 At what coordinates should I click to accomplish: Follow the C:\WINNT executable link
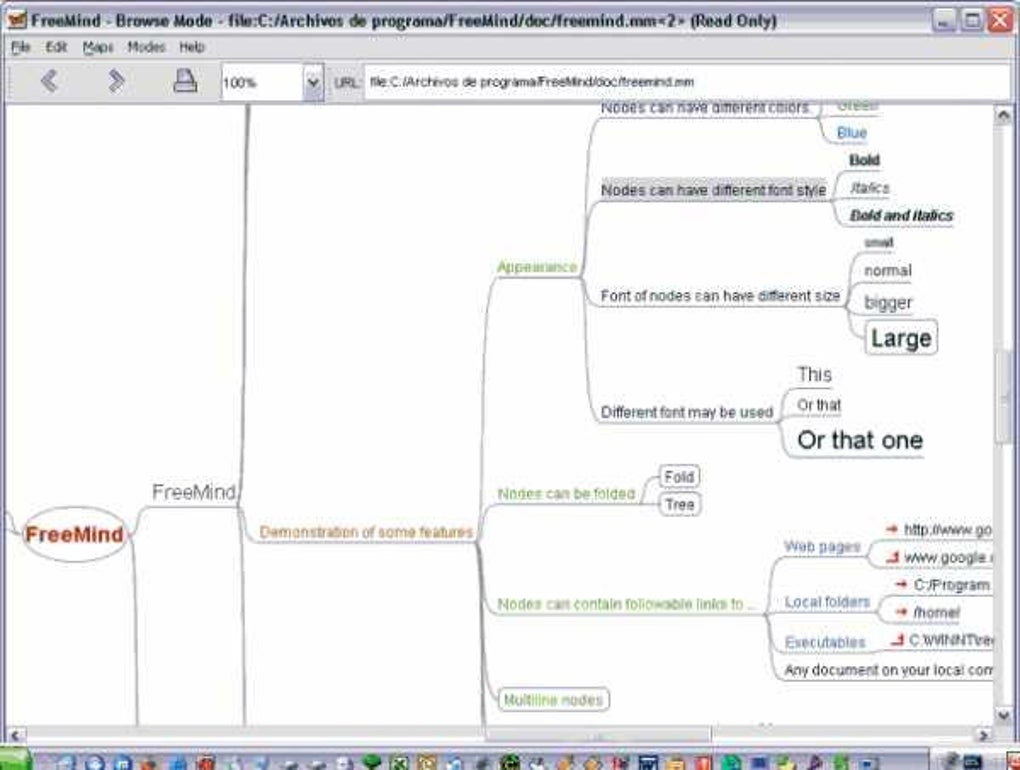(x=950, y=640)
